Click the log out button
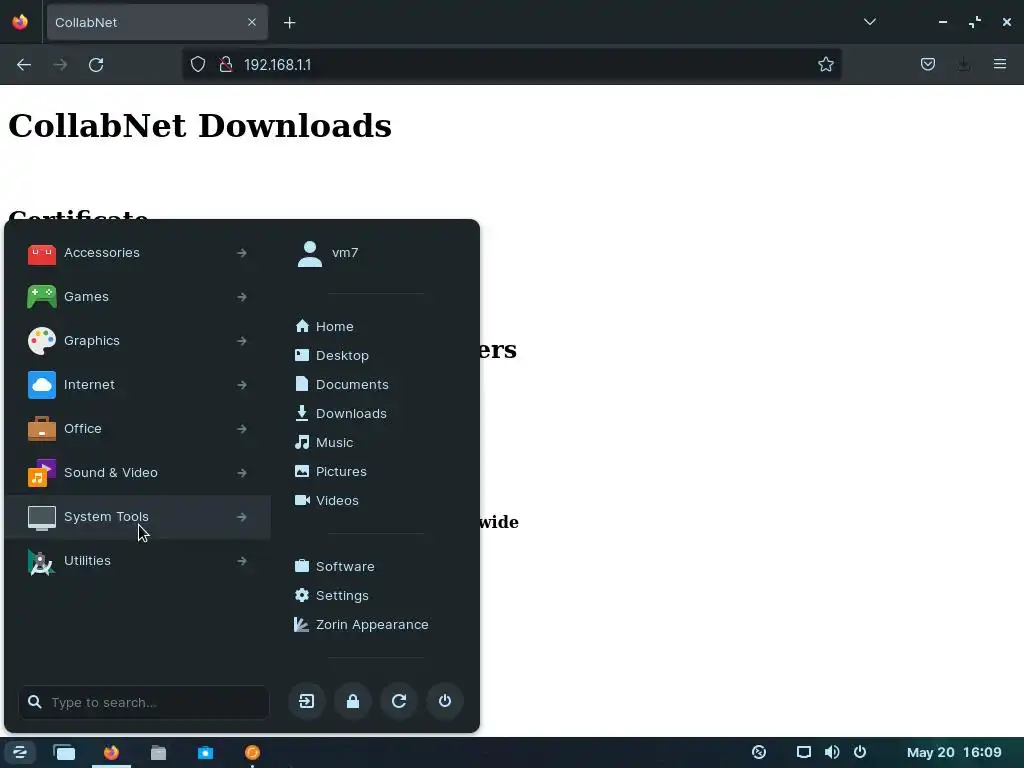1024x768 pixels. tap(307, 701)
